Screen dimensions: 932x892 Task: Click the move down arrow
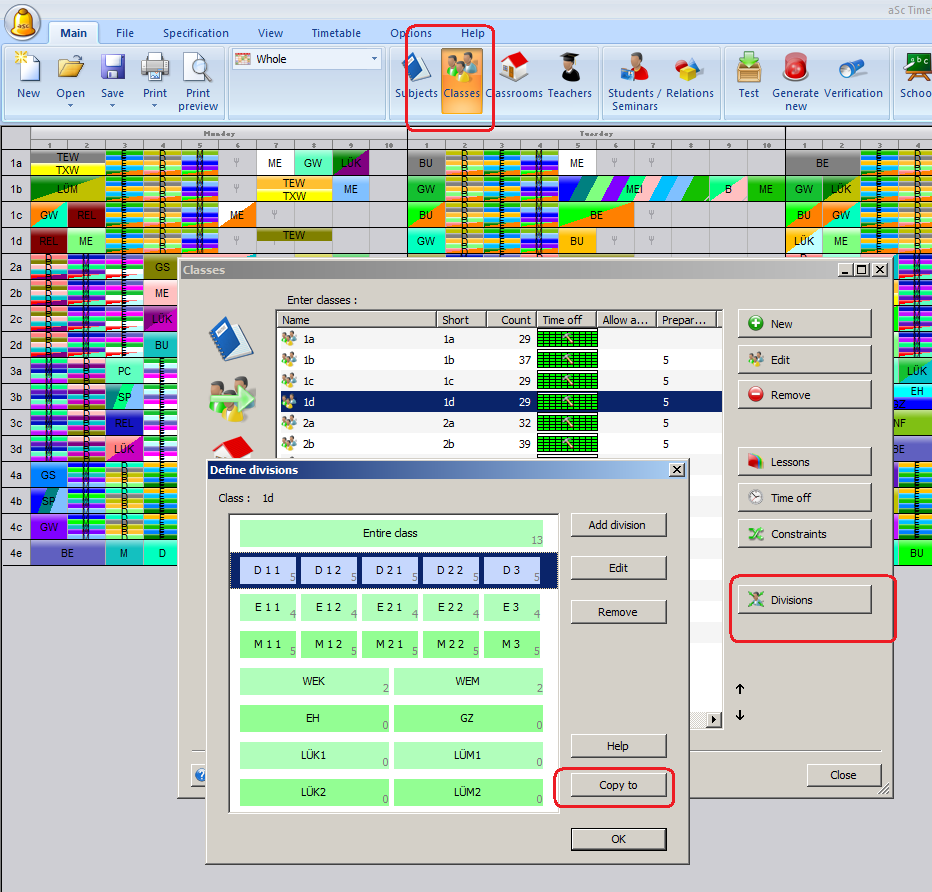click(740, 715)
